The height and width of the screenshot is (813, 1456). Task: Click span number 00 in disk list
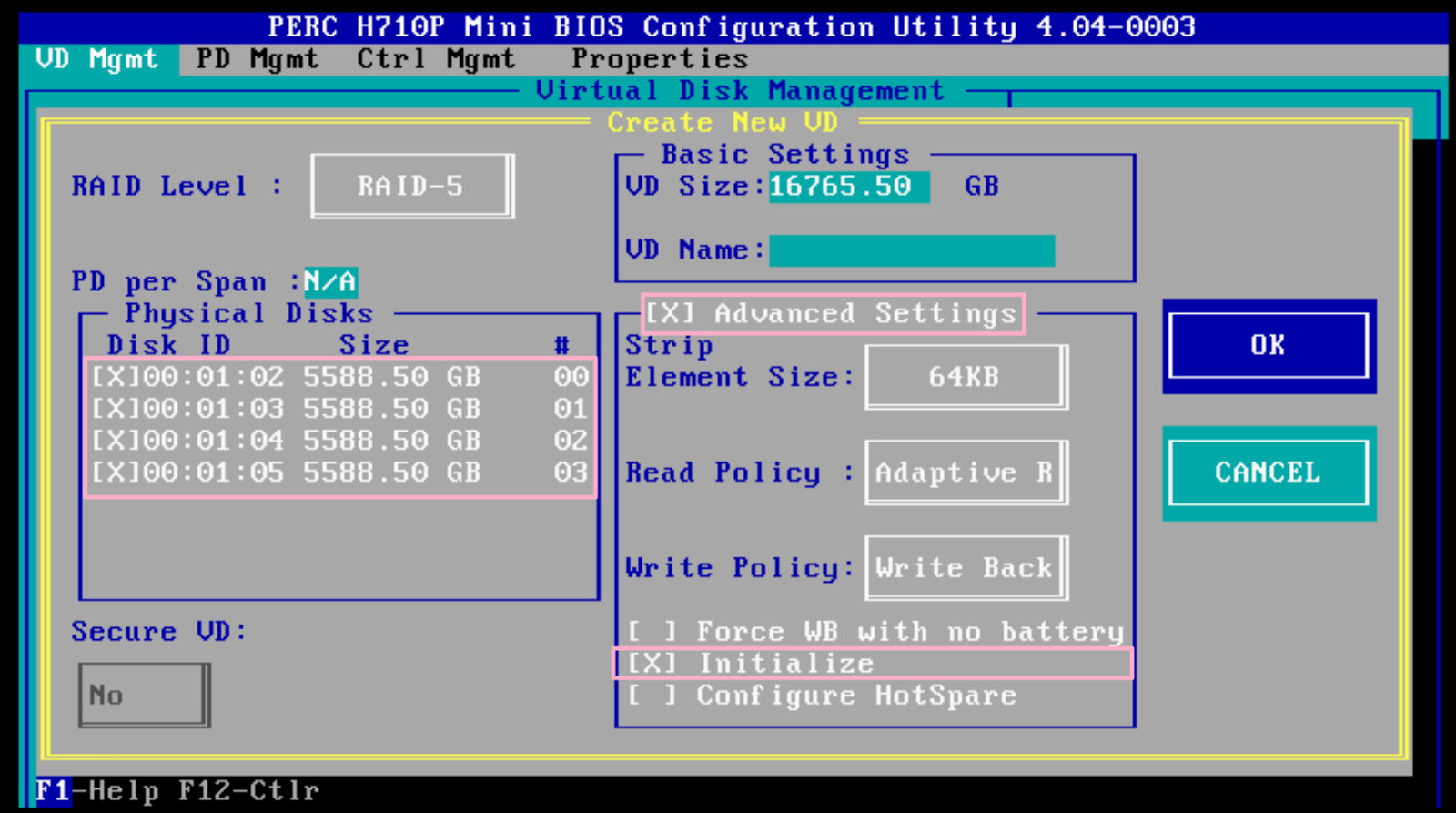click(571, 377)
